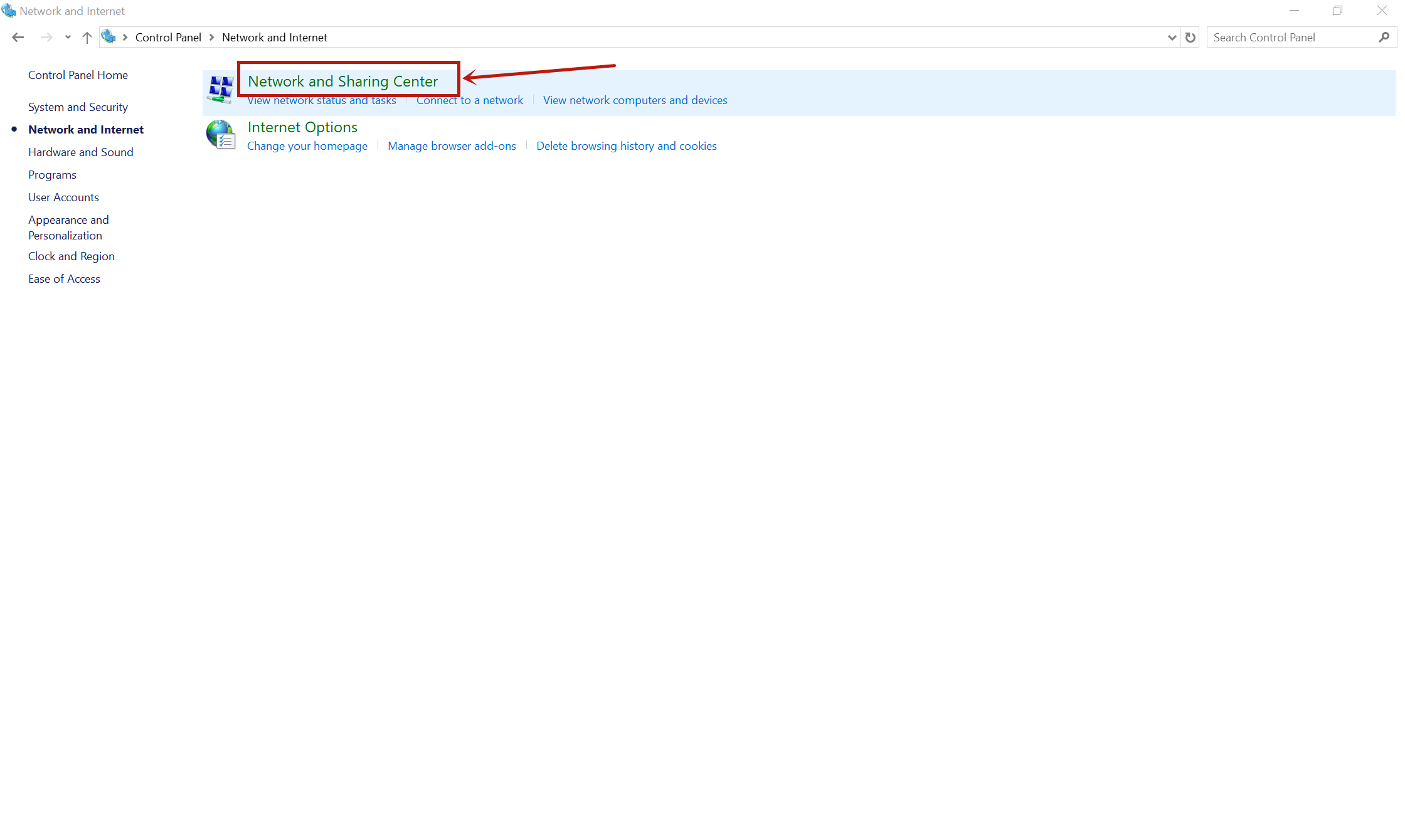The height and width of the screenshot is (840, 1405).
Task: Select Delete browsing history and cookies
Action: (626, 146)
